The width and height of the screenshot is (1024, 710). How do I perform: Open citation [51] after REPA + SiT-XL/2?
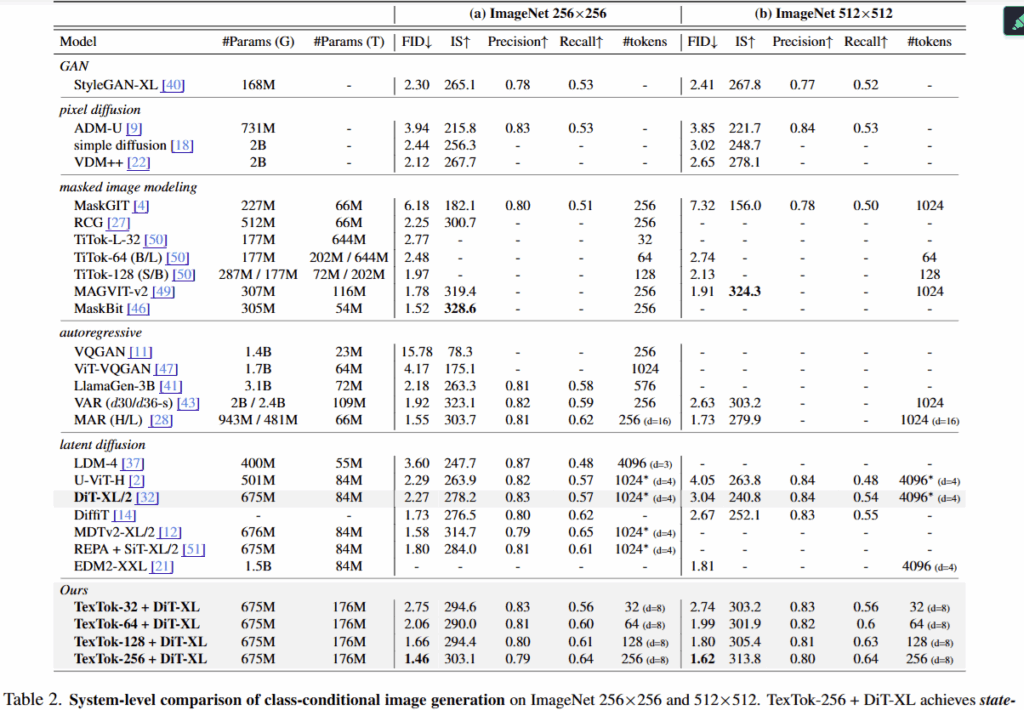click(x=193, y=548)
